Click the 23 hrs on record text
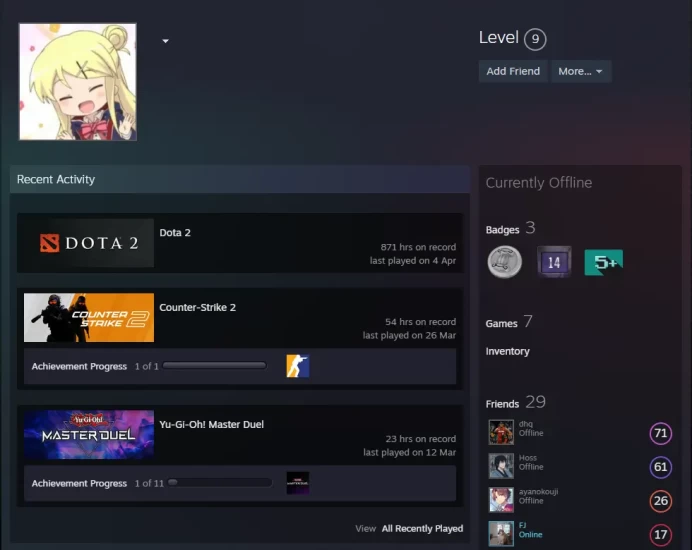The width and height of the screenshot is (692, 550). tap(421, 439)
